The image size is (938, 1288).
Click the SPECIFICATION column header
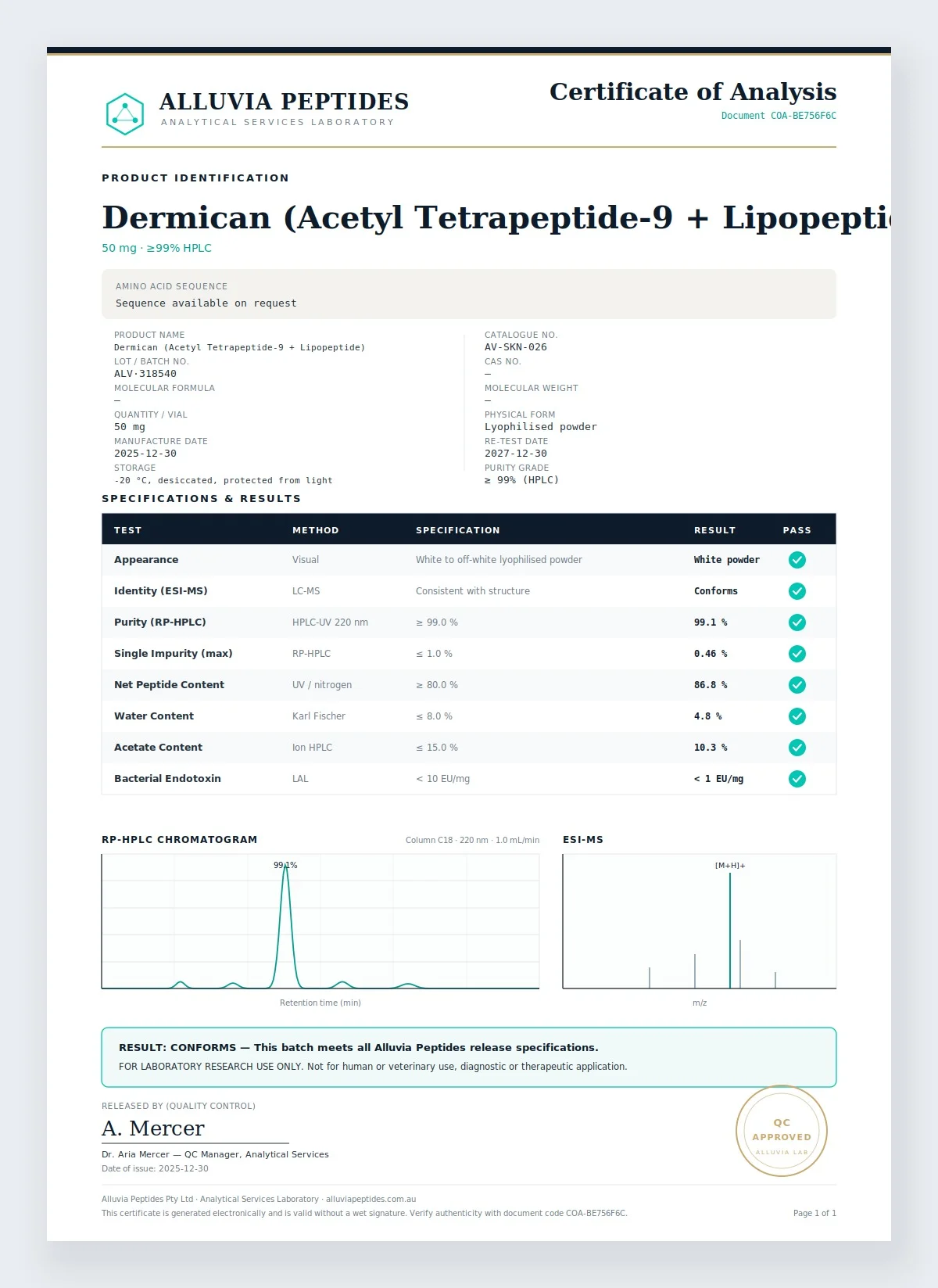(x=458, y=530)
